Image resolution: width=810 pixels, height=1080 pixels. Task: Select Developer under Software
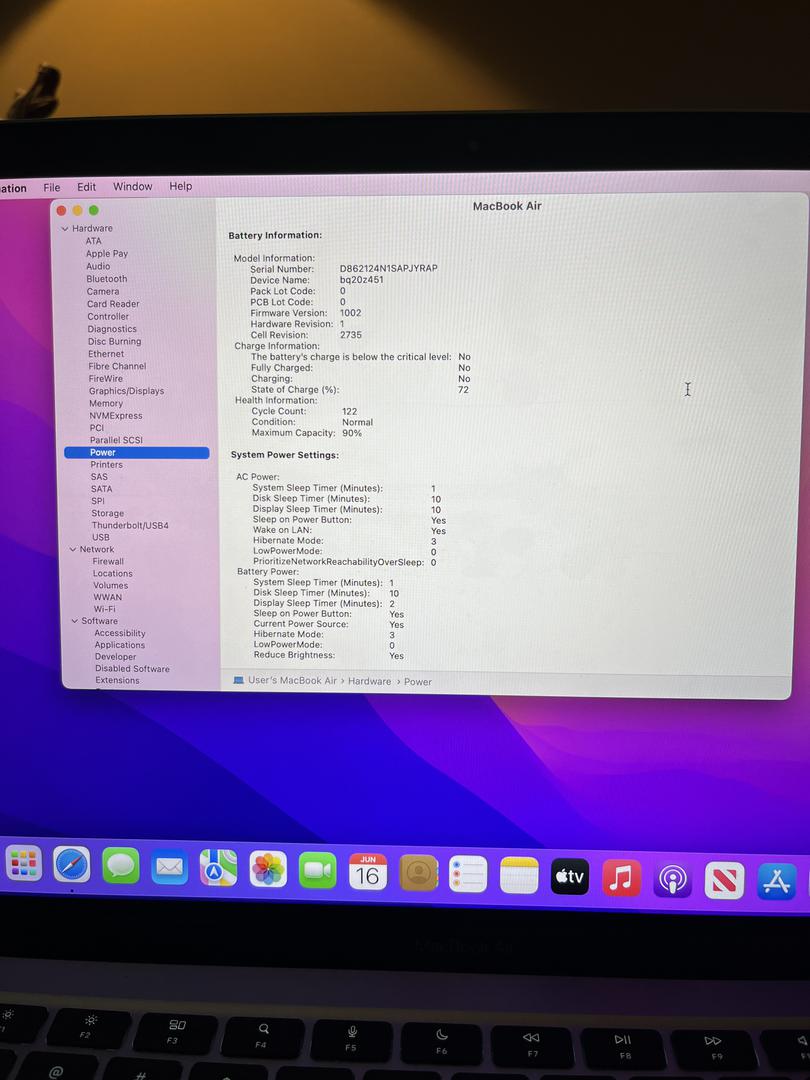[x=115, y=656]
